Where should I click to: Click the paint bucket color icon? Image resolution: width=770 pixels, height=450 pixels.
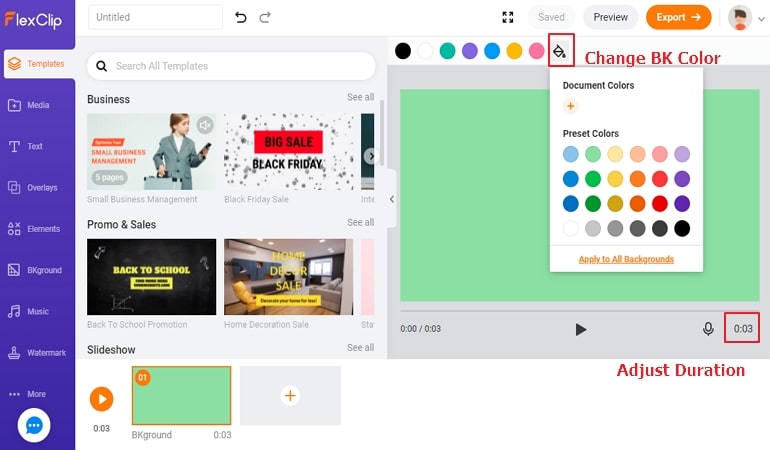560,51
